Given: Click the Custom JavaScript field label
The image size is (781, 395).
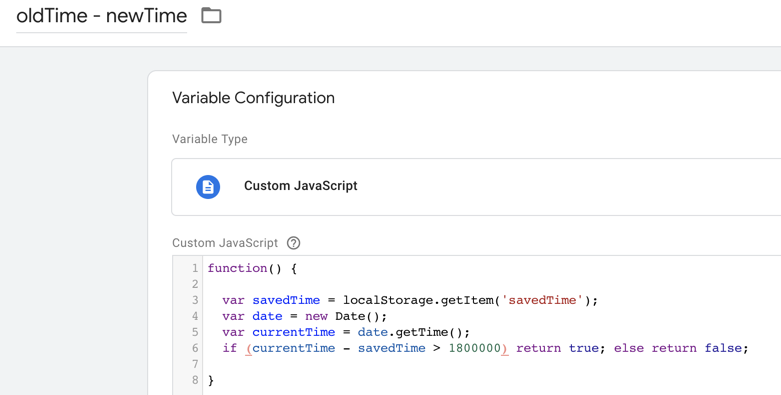Looking at the screenshot, I should tap(225, 243).
